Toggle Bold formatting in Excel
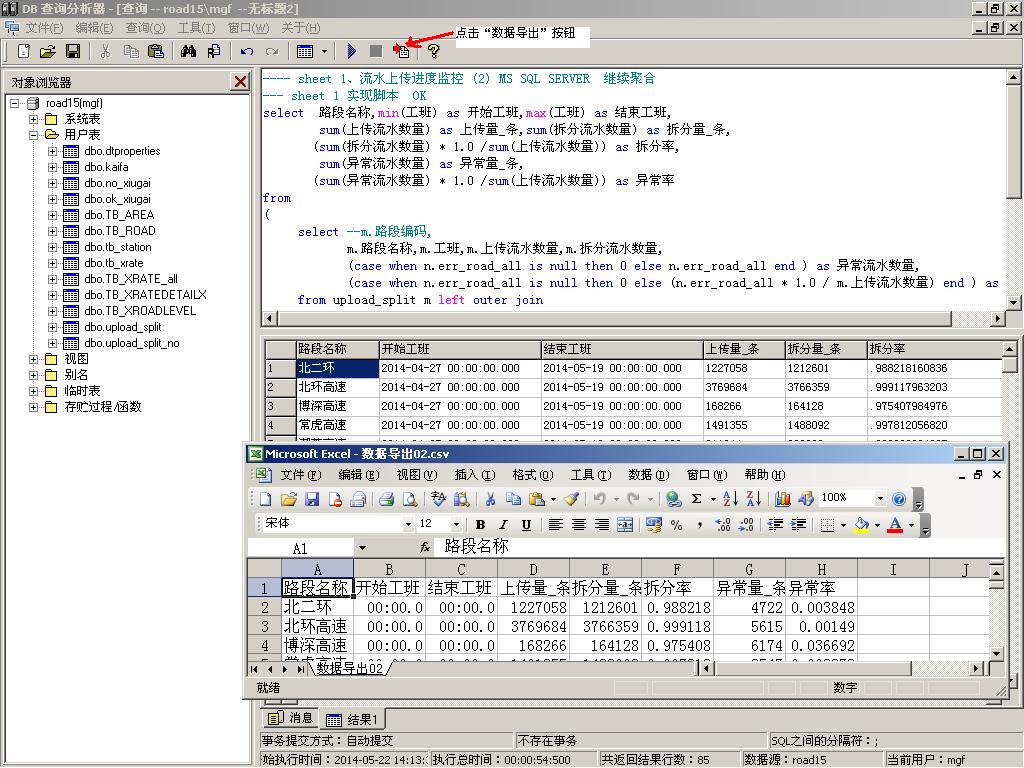 (481, 524)
